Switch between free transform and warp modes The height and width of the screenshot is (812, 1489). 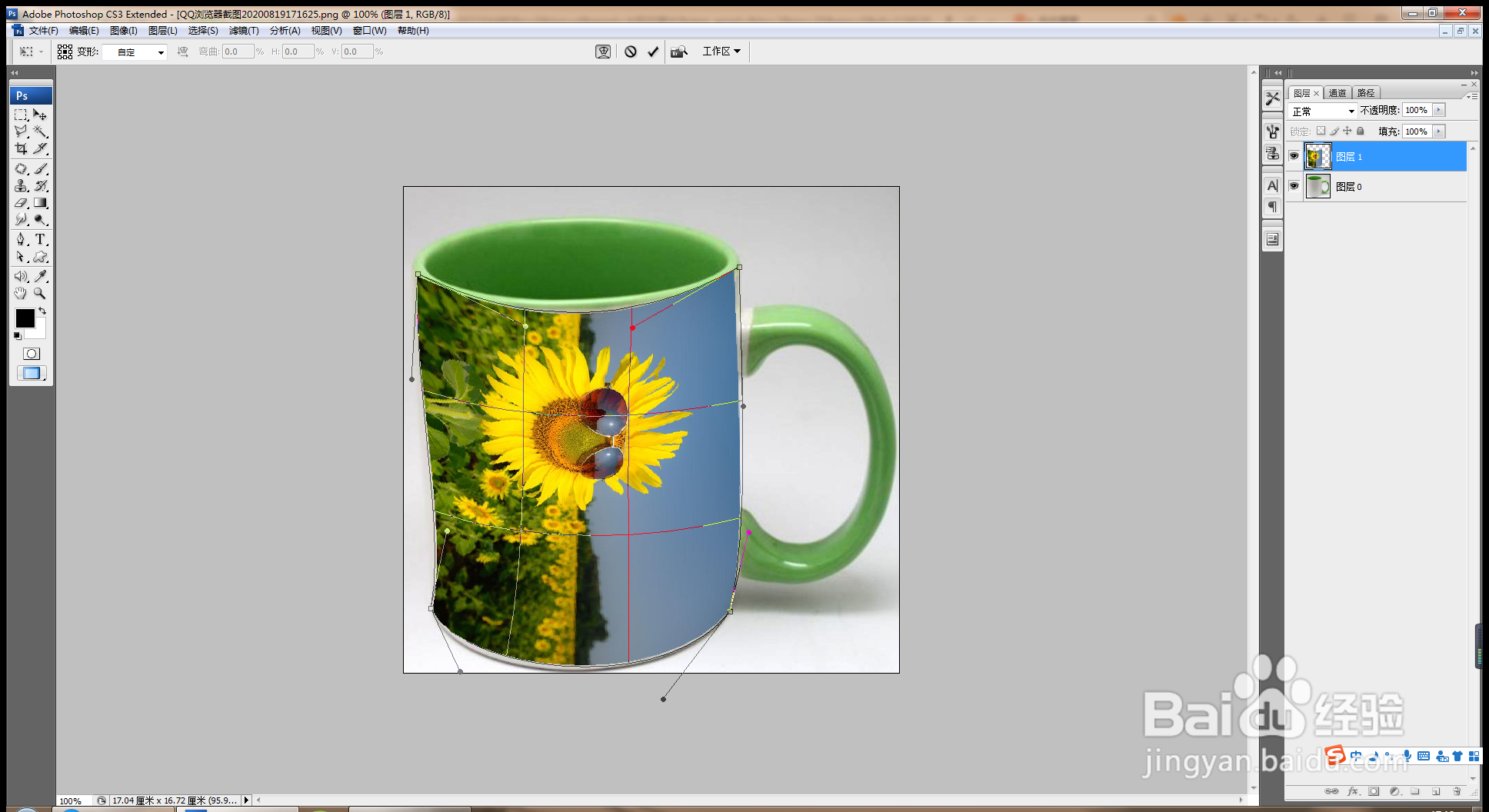pyautogui.click(x=603, y=52)
